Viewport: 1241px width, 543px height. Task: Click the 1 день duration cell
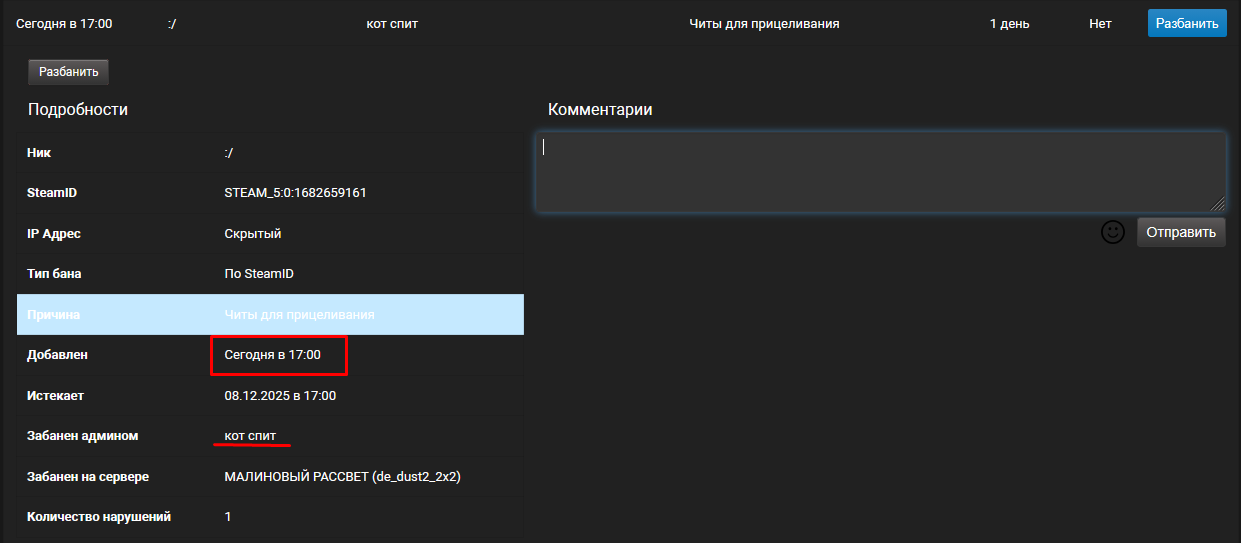coord(1009,23)
